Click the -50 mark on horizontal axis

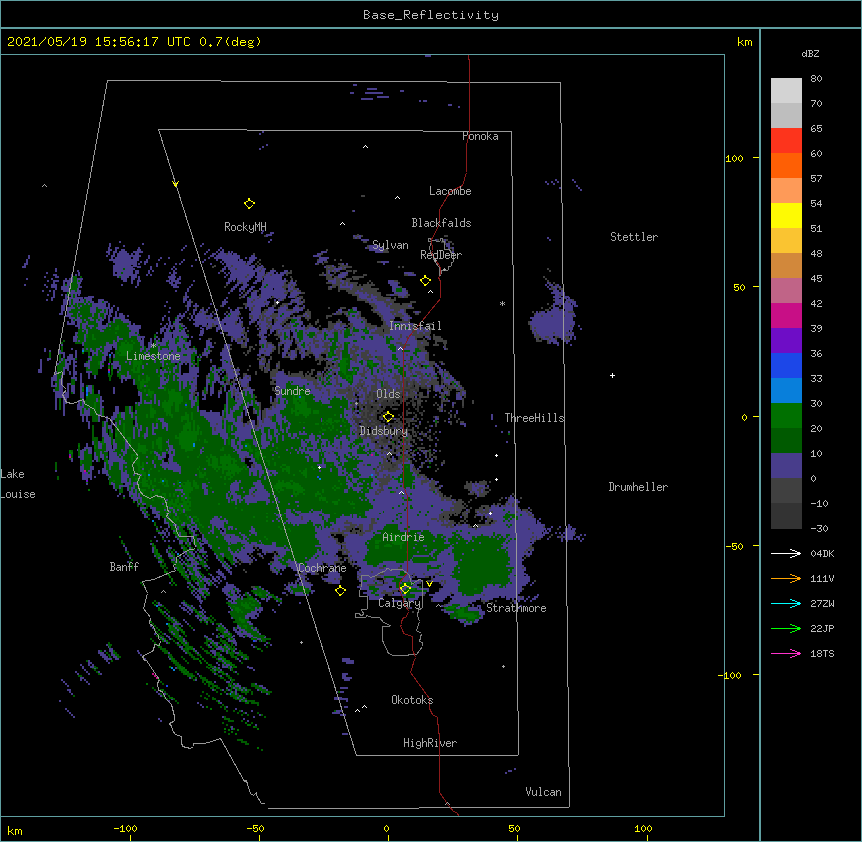[x=255, y=828]
